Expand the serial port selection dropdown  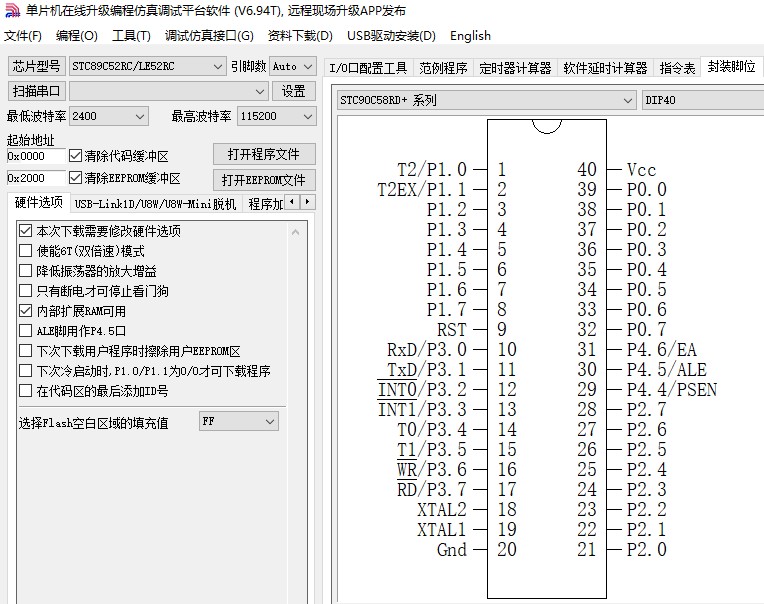point(169,91)
